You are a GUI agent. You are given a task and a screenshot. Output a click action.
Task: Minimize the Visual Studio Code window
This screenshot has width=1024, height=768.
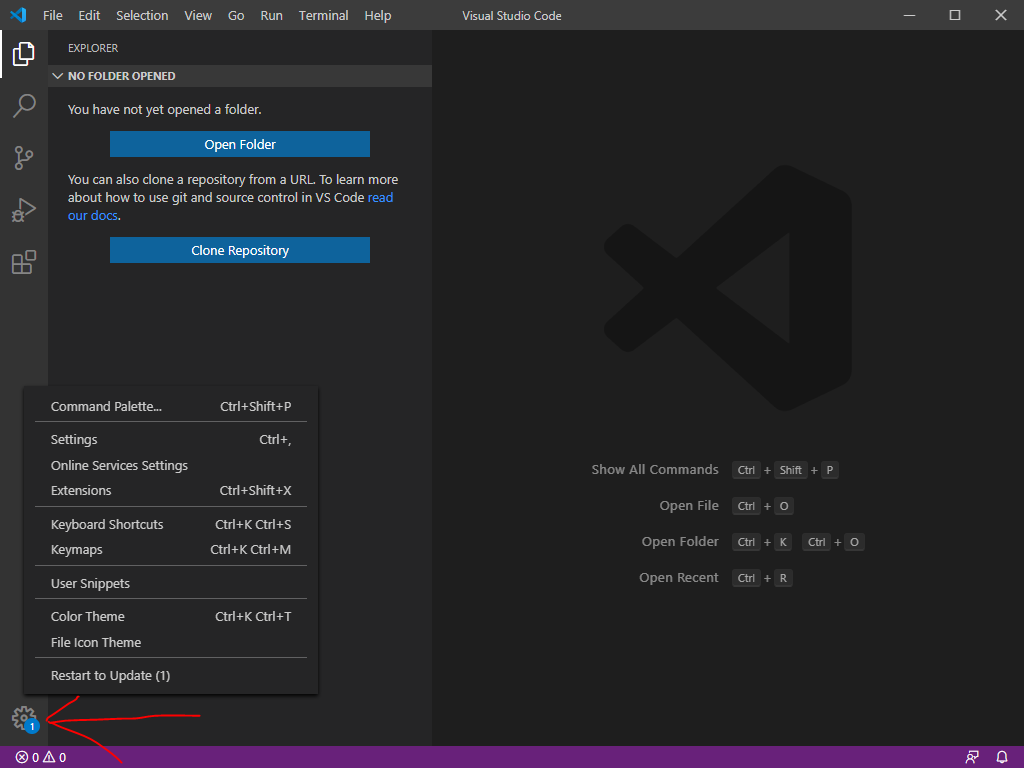click(x=909, y=15)
